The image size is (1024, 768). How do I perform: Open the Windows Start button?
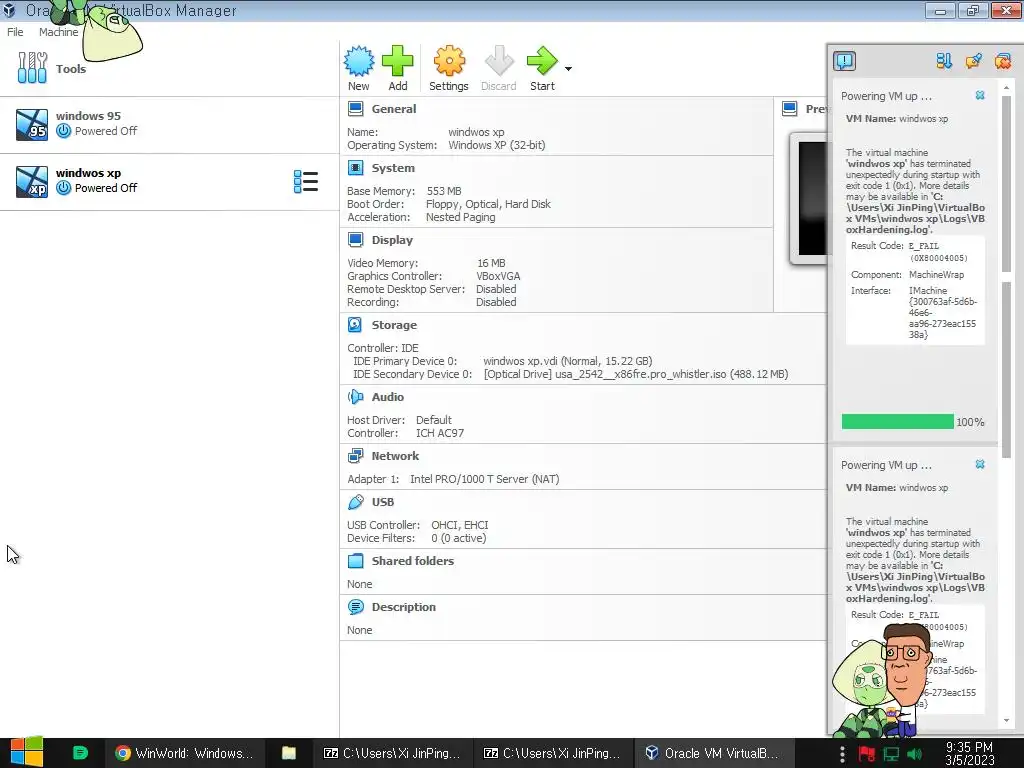pyautogui.click(x=27, y=753)
